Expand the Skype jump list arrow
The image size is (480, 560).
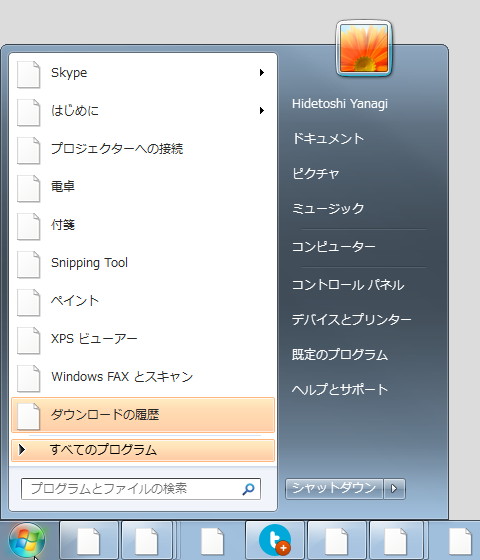(x=262, y=73)
